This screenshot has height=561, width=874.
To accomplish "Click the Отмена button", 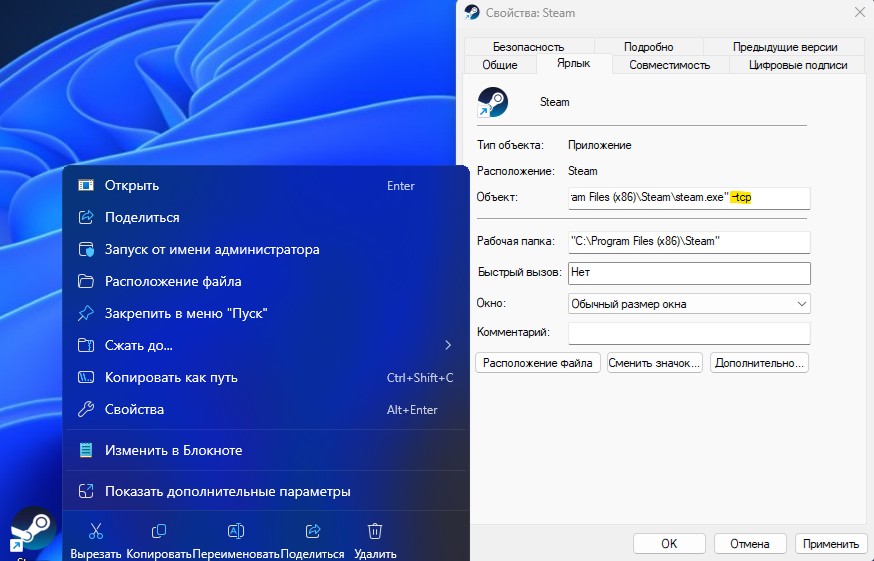I will point(750,544).
